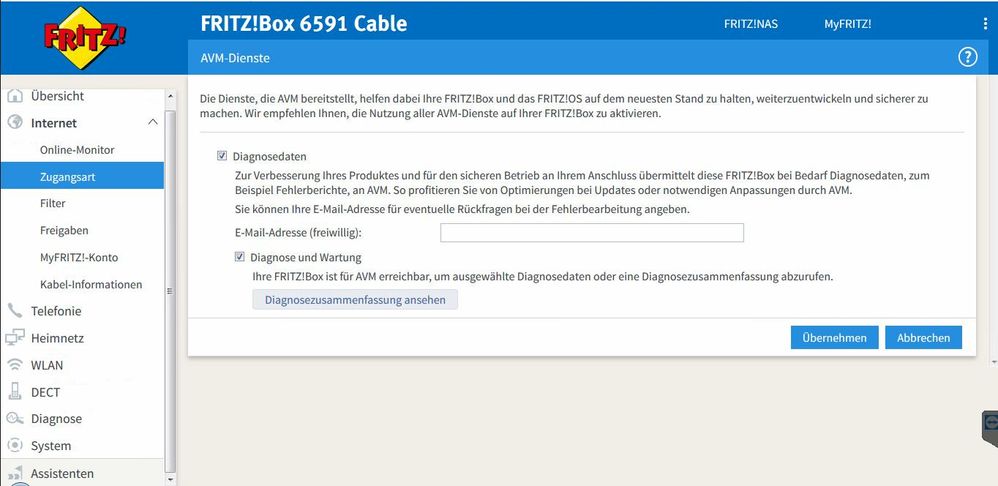Screen dimensions: 998x486
Task: Open the three-dot options menu
Action: pyautogui.click(x=986, y=24)
